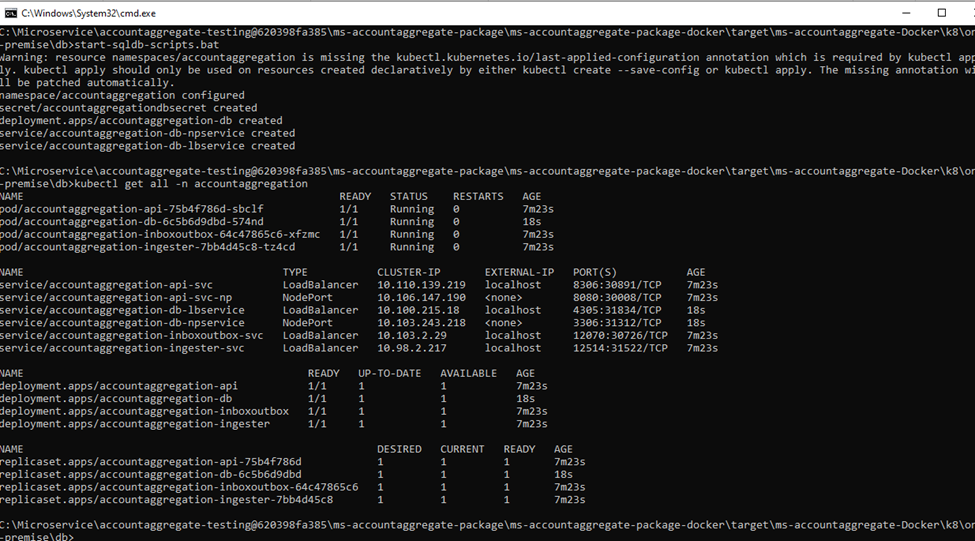This screenshot has width=975, height=541.
Task: Minimize the command prompt window
Action: pos(893,13)
